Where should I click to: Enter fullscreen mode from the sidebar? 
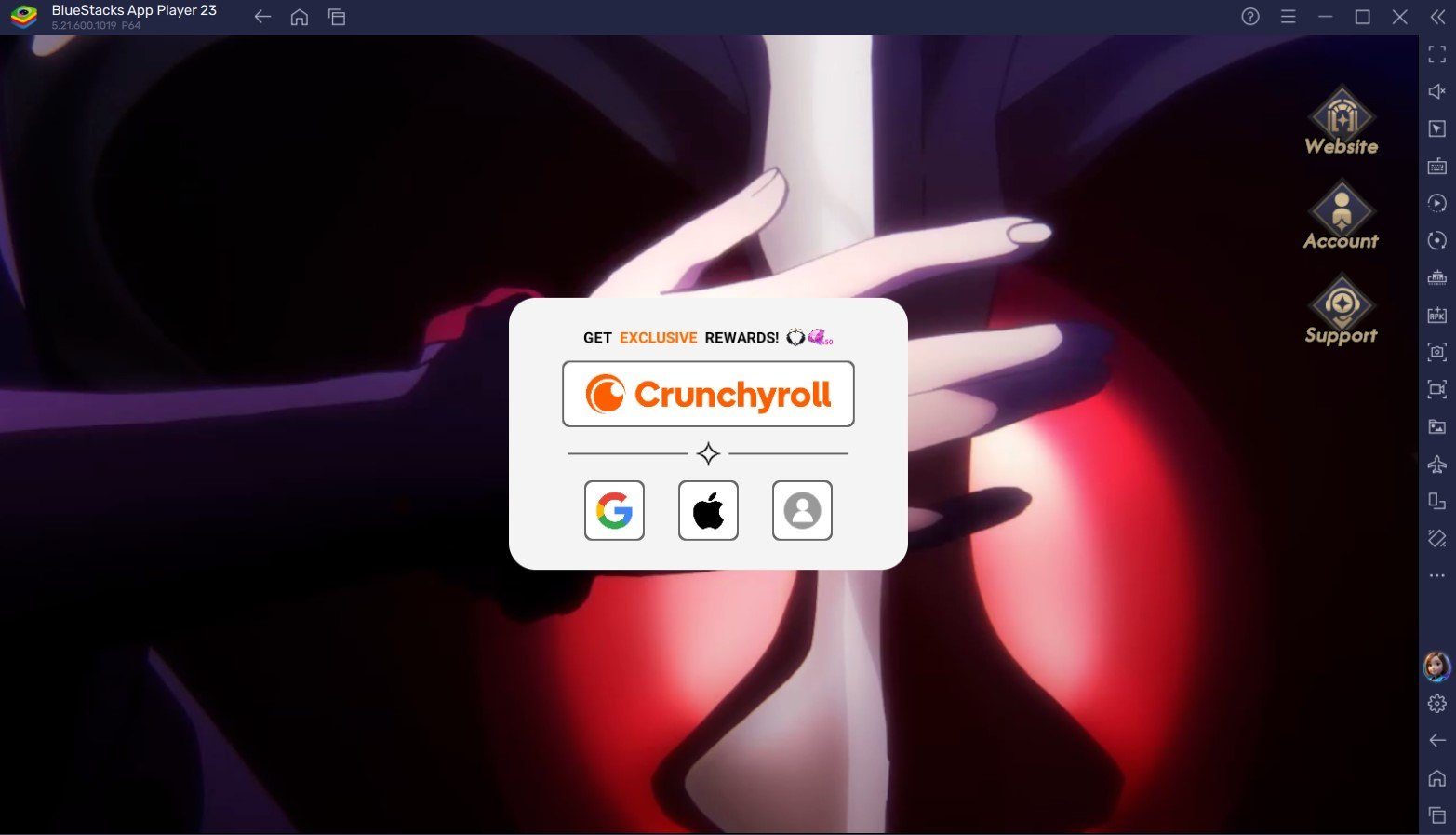1437,54
